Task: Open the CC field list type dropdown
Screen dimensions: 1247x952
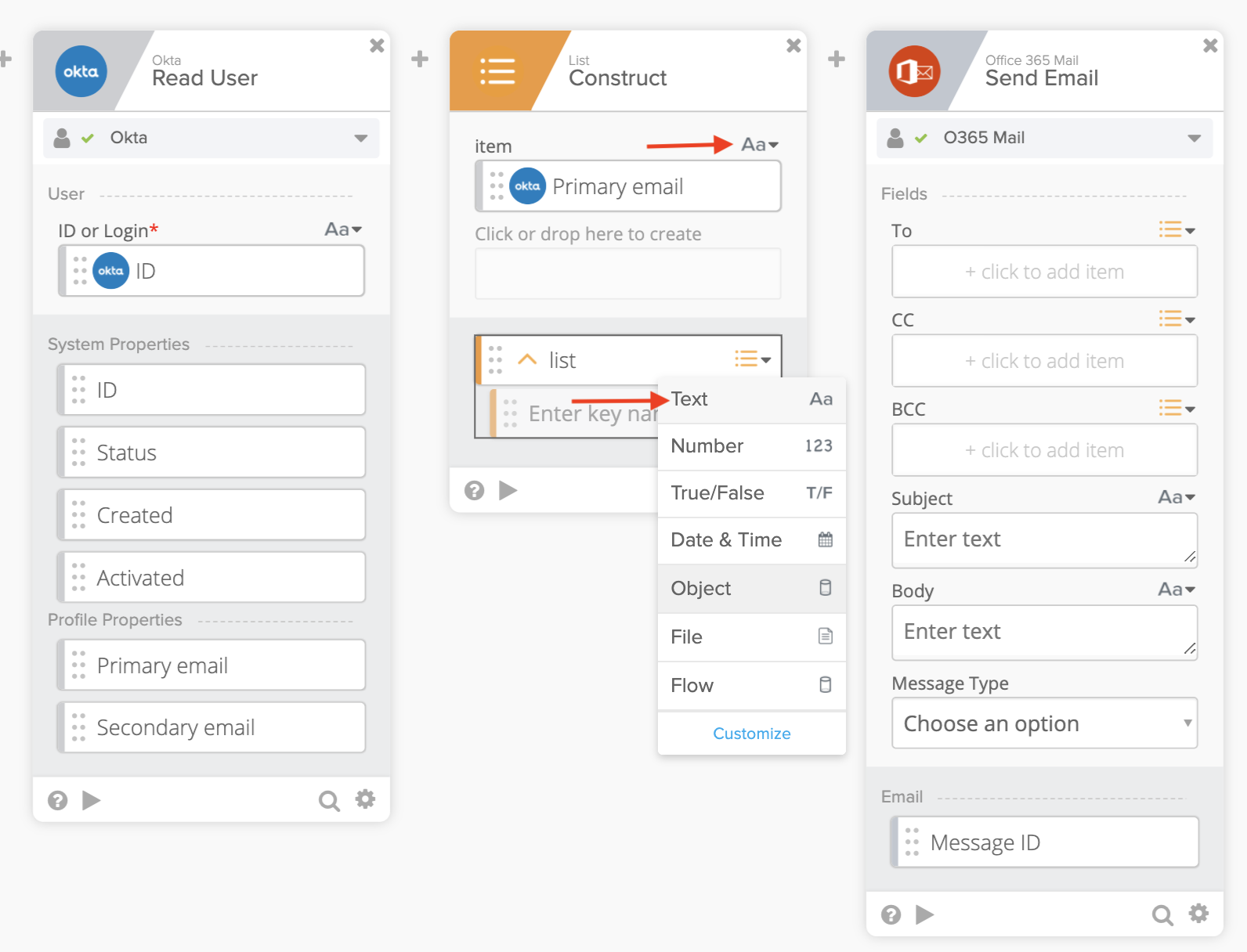Action: (x=1177, y=319)
